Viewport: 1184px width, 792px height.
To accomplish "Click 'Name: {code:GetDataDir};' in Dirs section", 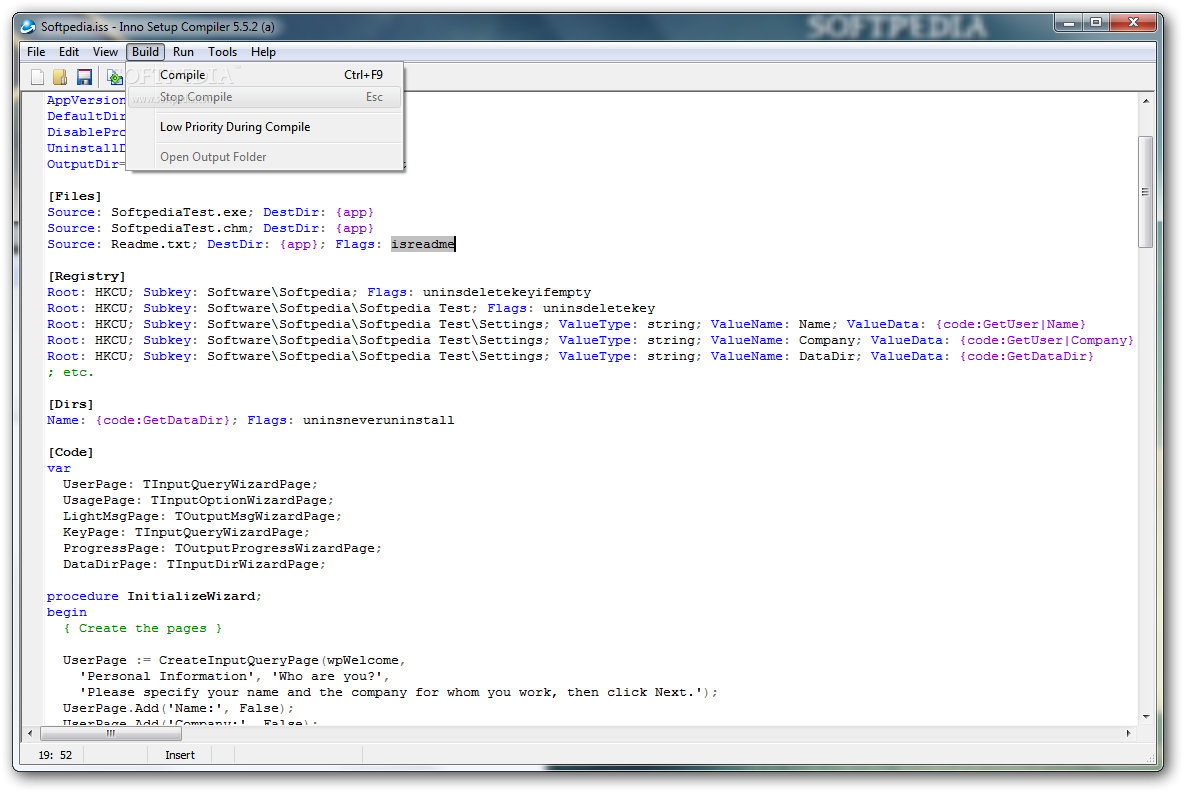I will click(x=142, y=420).
